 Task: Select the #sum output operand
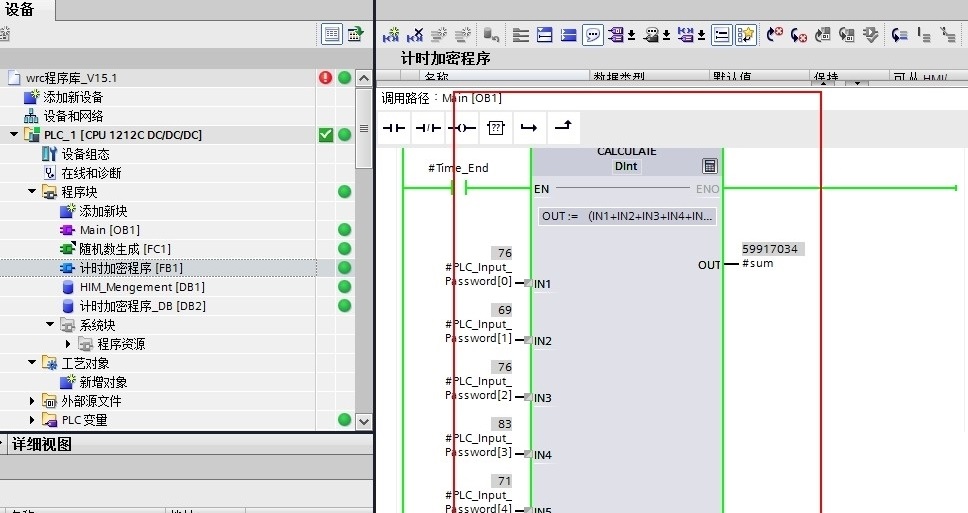pos(757,263)
